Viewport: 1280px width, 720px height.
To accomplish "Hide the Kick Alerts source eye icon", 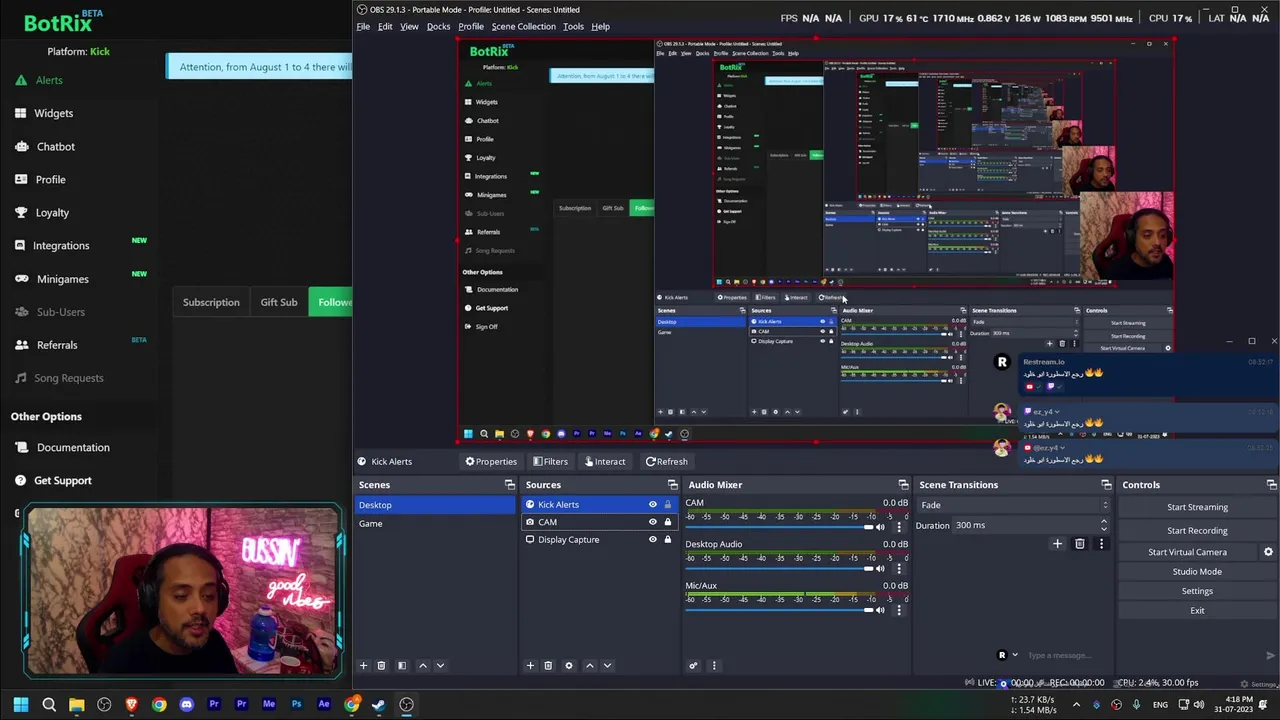I will 653,505.
